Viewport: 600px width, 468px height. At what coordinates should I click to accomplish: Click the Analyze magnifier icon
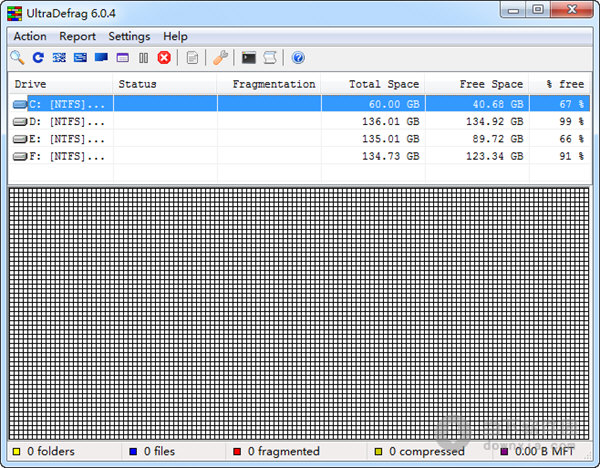17,58
